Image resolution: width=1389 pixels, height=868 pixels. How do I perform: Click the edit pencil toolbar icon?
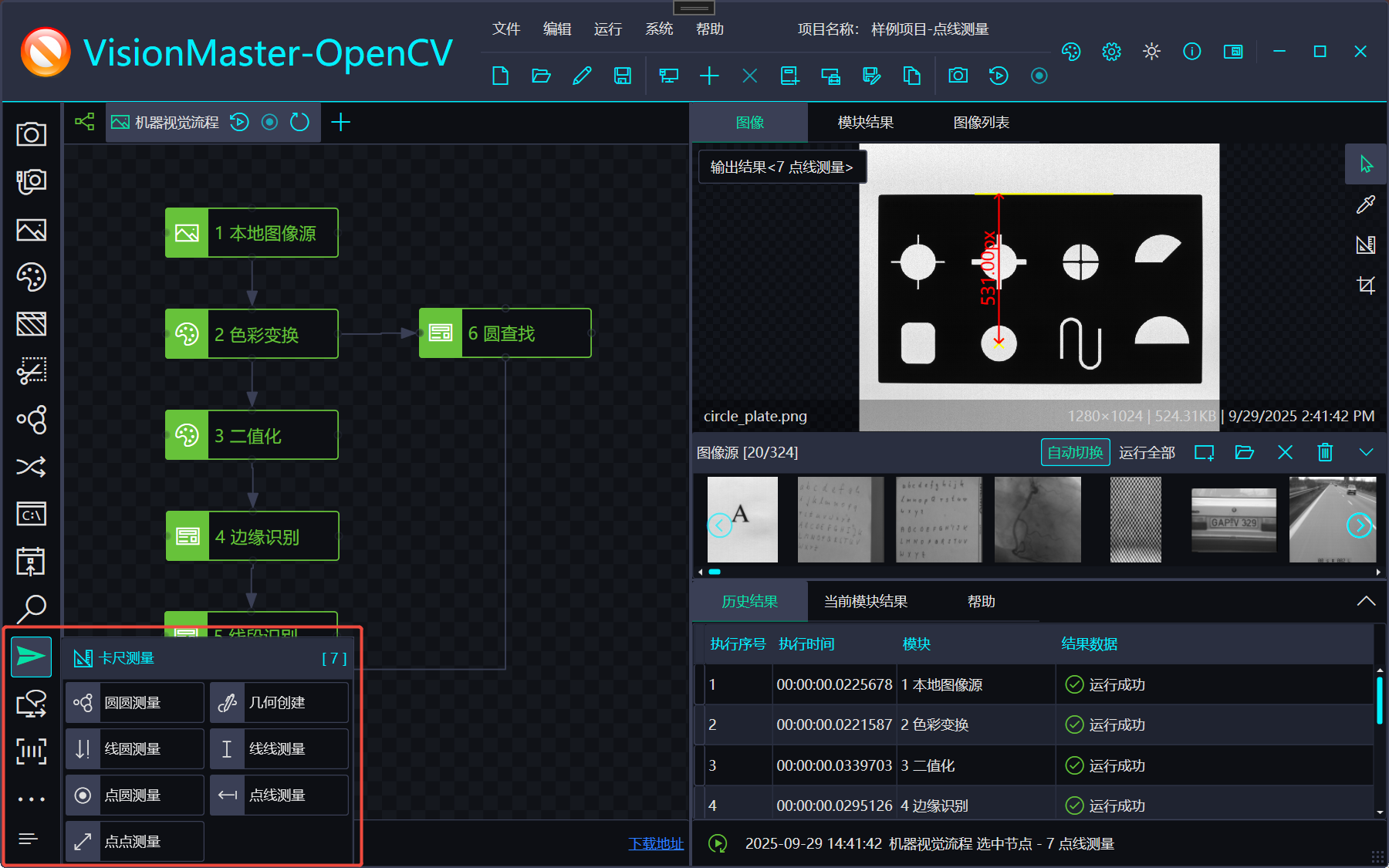click(582, 76)
